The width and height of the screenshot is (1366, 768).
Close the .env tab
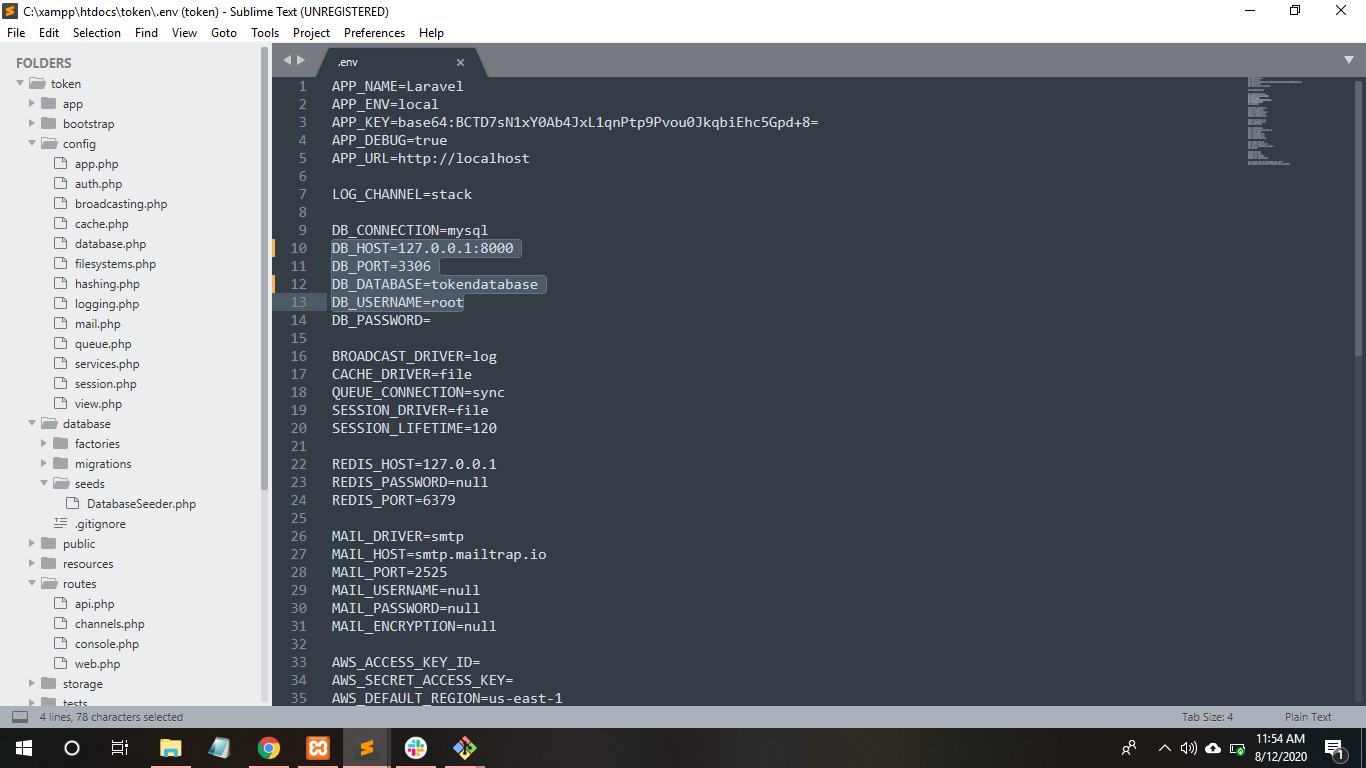click(460, 62)
